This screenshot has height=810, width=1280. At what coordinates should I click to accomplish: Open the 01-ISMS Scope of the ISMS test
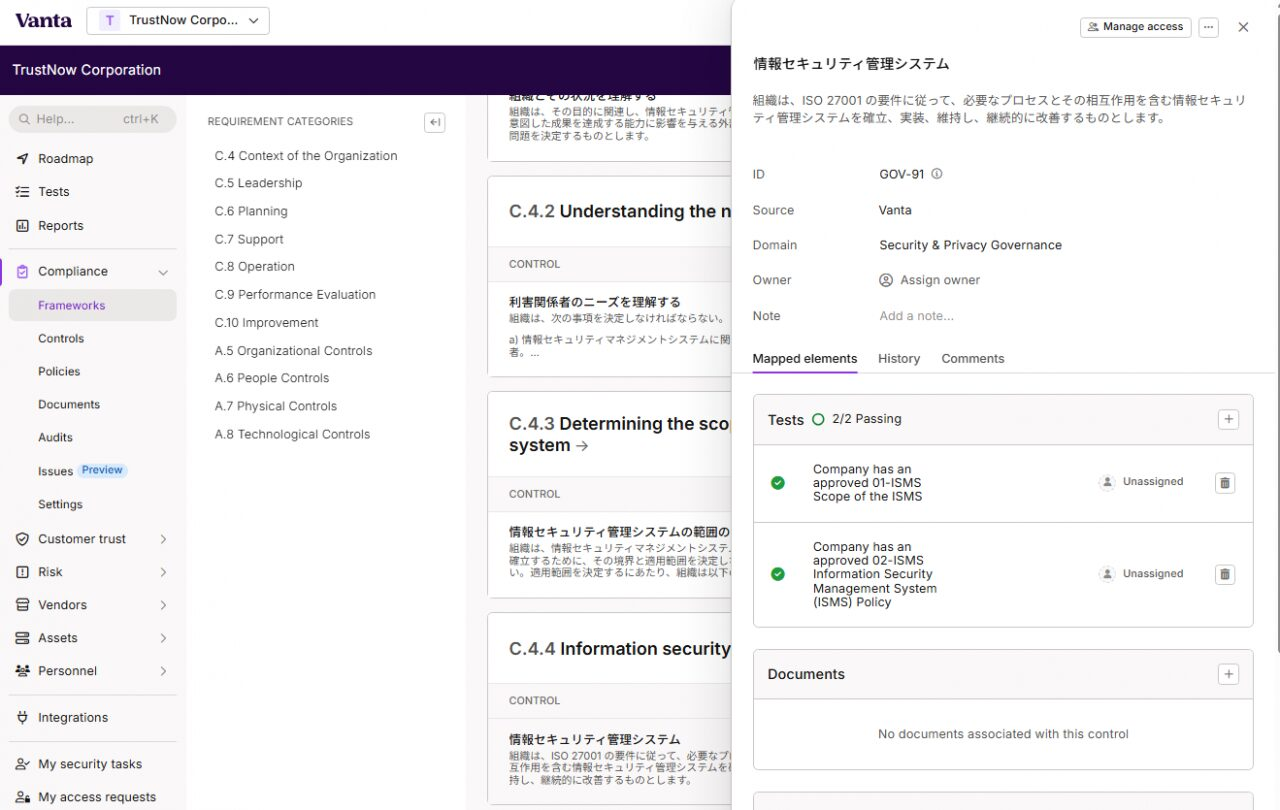[x=867, y=483]
